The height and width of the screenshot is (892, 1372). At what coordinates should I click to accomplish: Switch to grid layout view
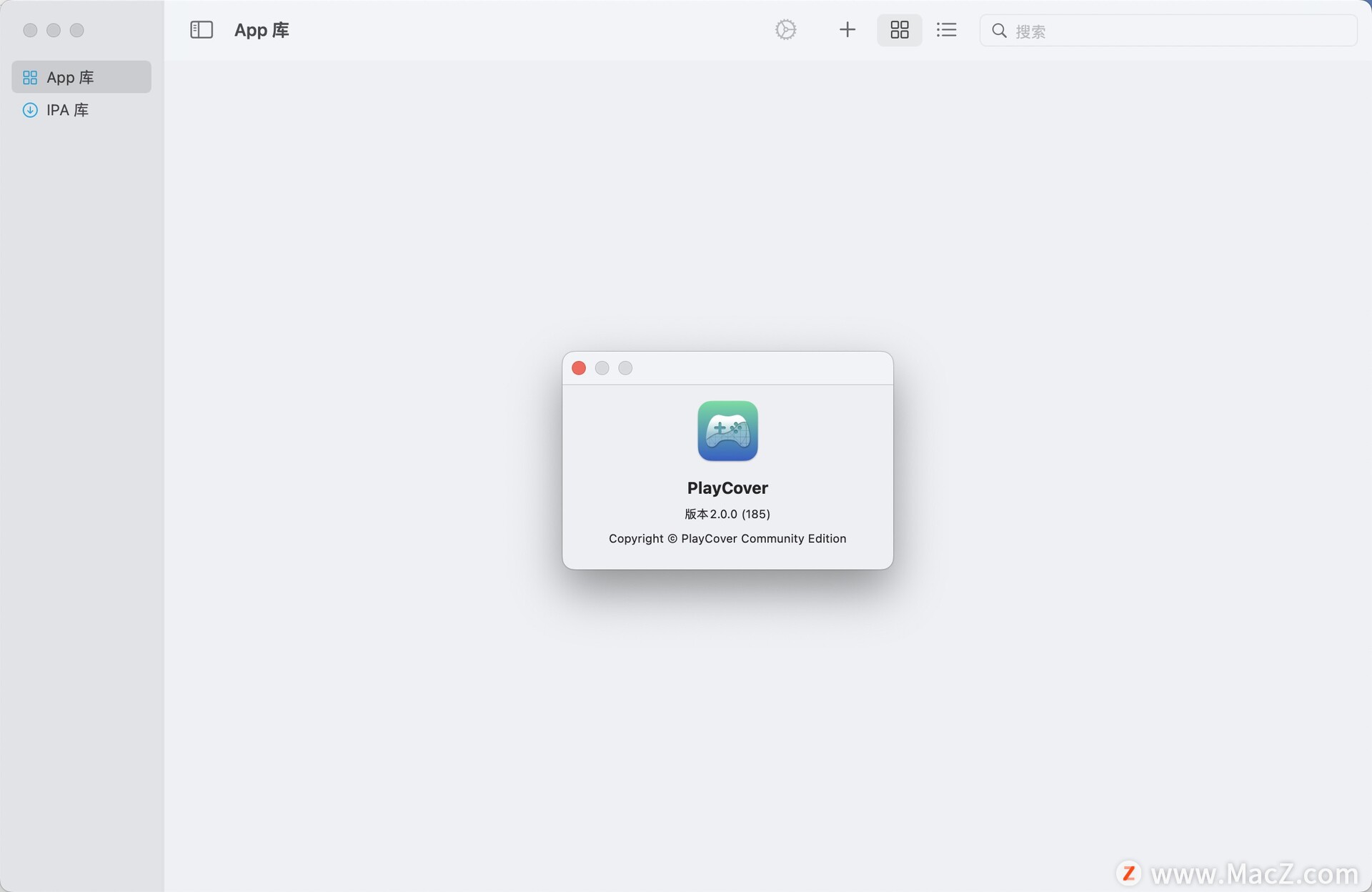(x=899, y=30)
